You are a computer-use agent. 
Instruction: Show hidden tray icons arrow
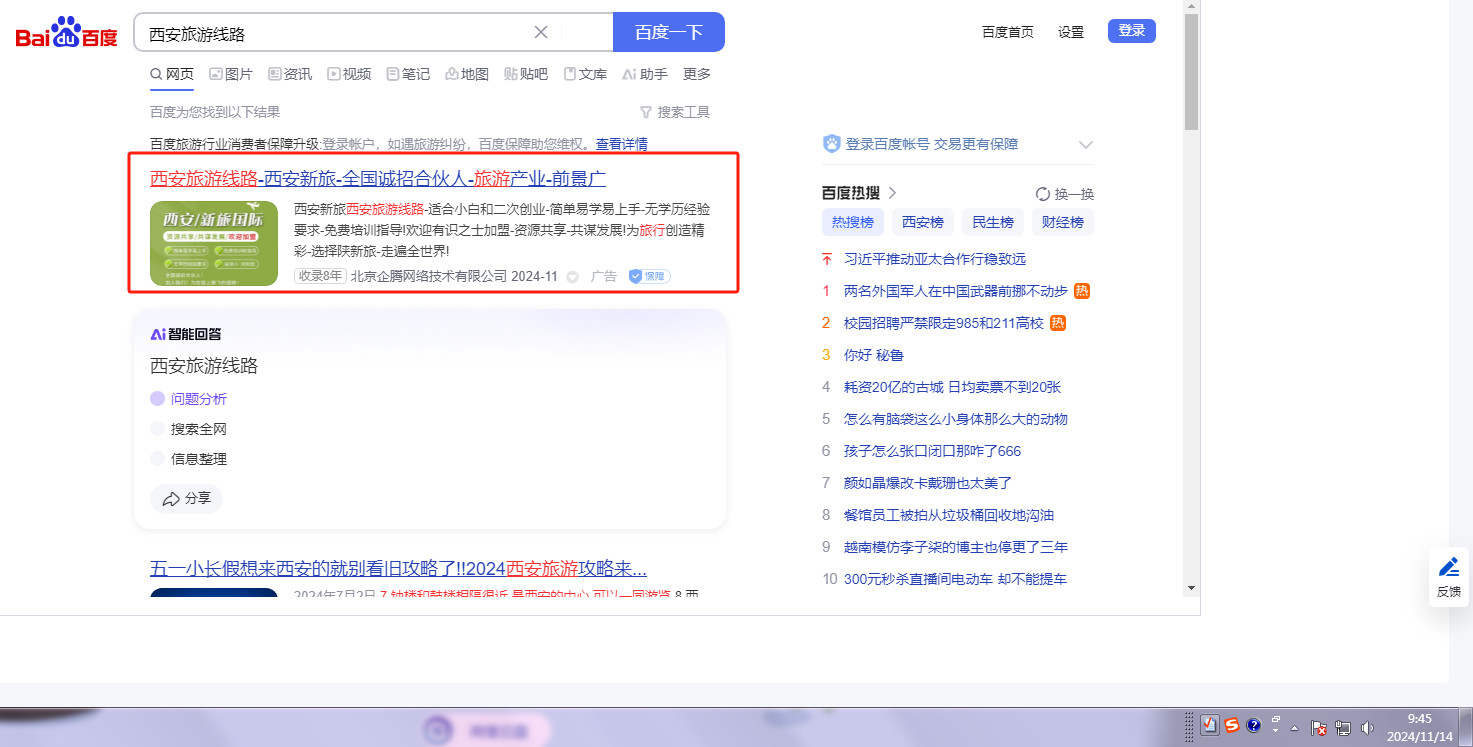tap(1295, 727)
